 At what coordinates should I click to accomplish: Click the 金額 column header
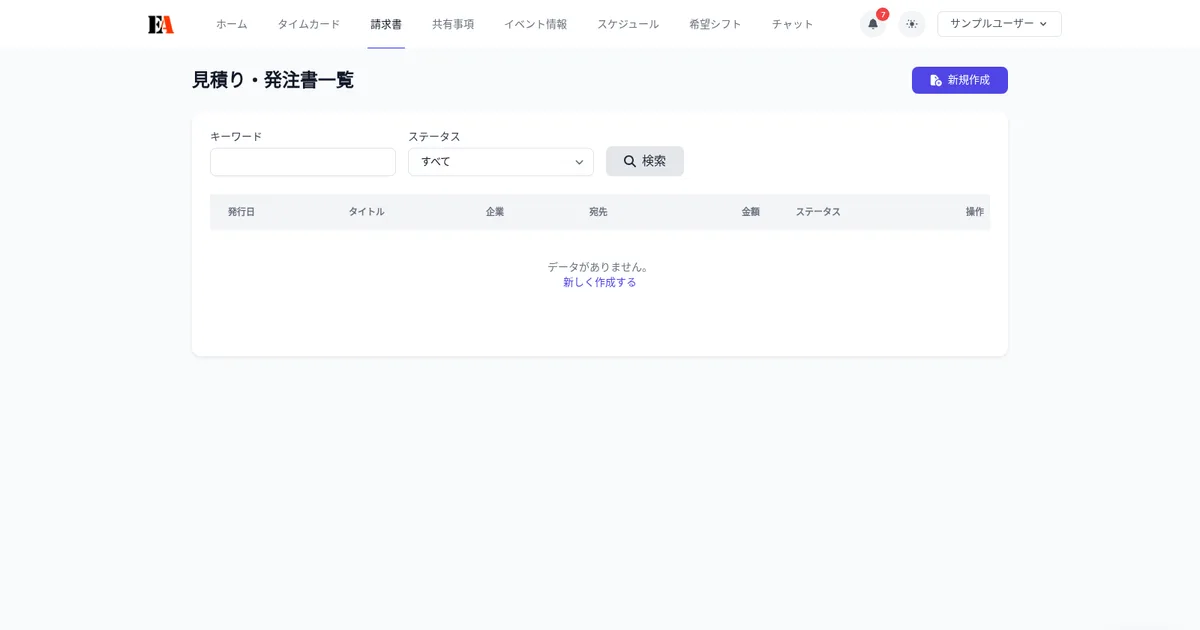tap(752, 211)
